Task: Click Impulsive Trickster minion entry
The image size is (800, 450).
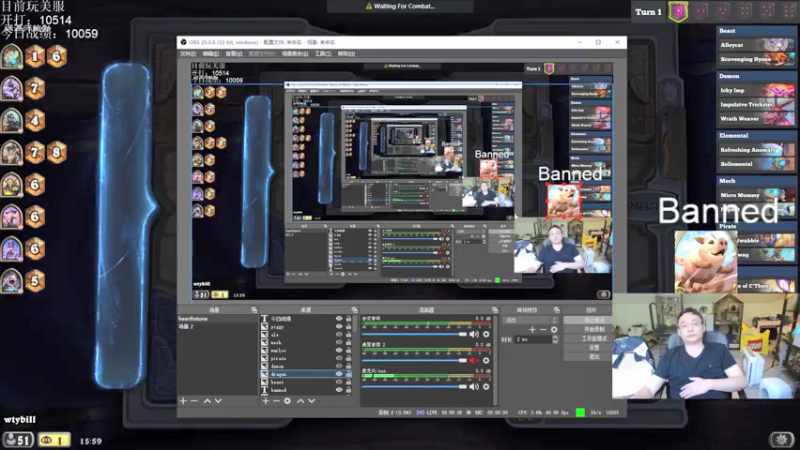Action: pos(757,104)
